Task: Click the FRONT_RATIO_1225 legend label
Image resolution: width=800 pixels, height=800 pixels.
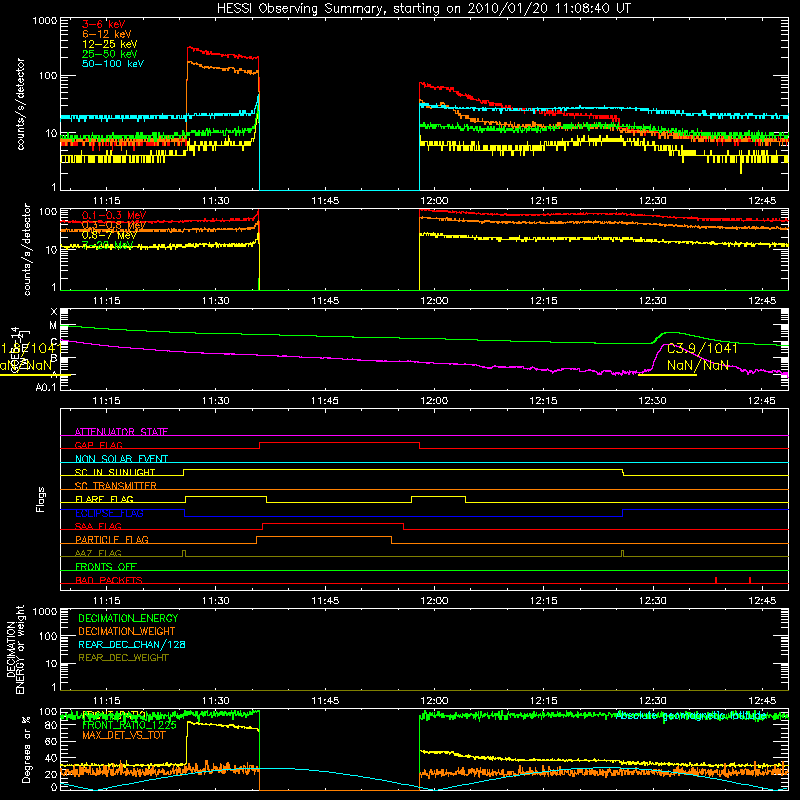Action: (x=129, y=725)
